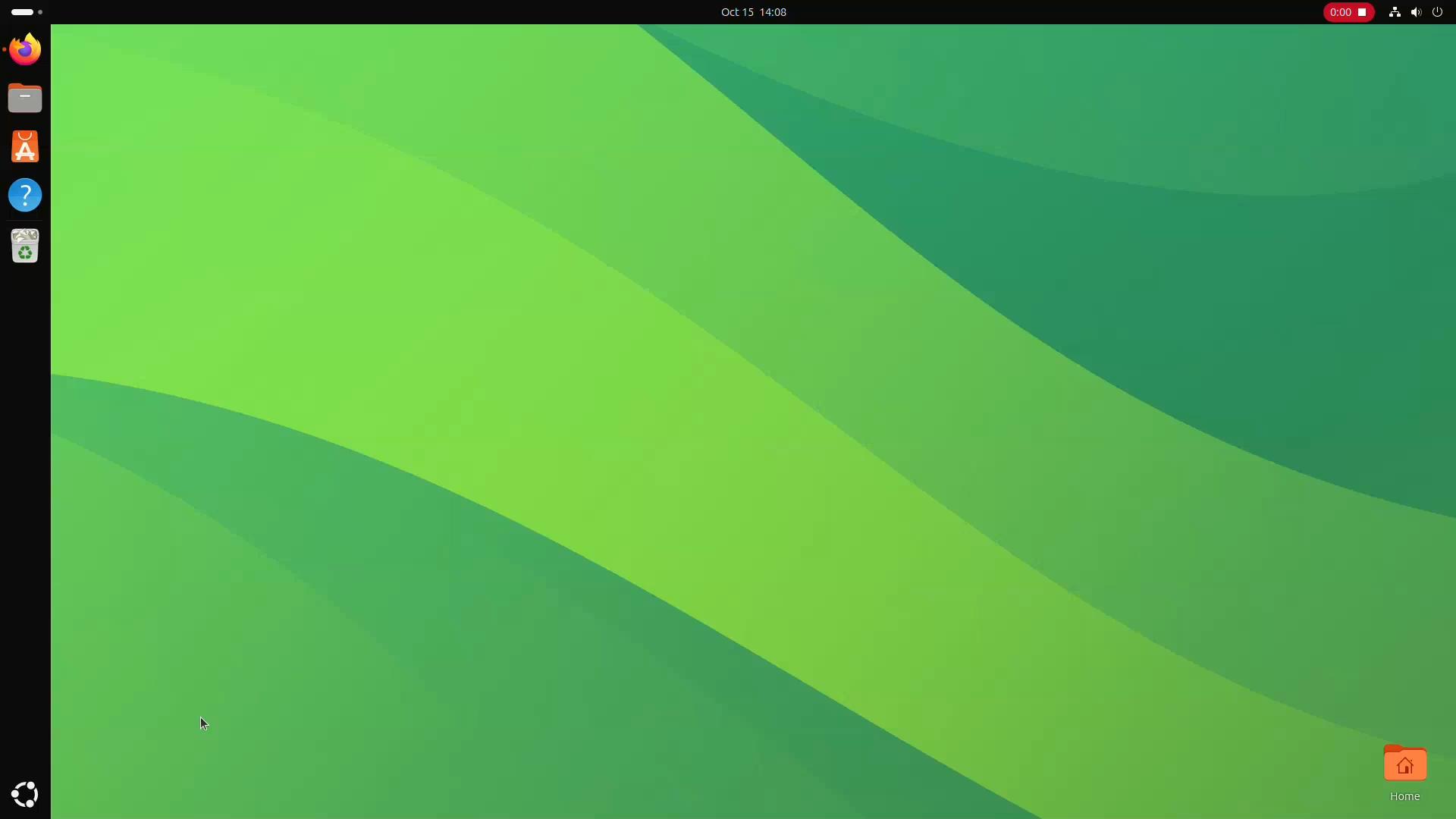The width and height of the screenshot is (1456, 819).
Task: Open the power menu icon
Action: (x=1437, y=12)
